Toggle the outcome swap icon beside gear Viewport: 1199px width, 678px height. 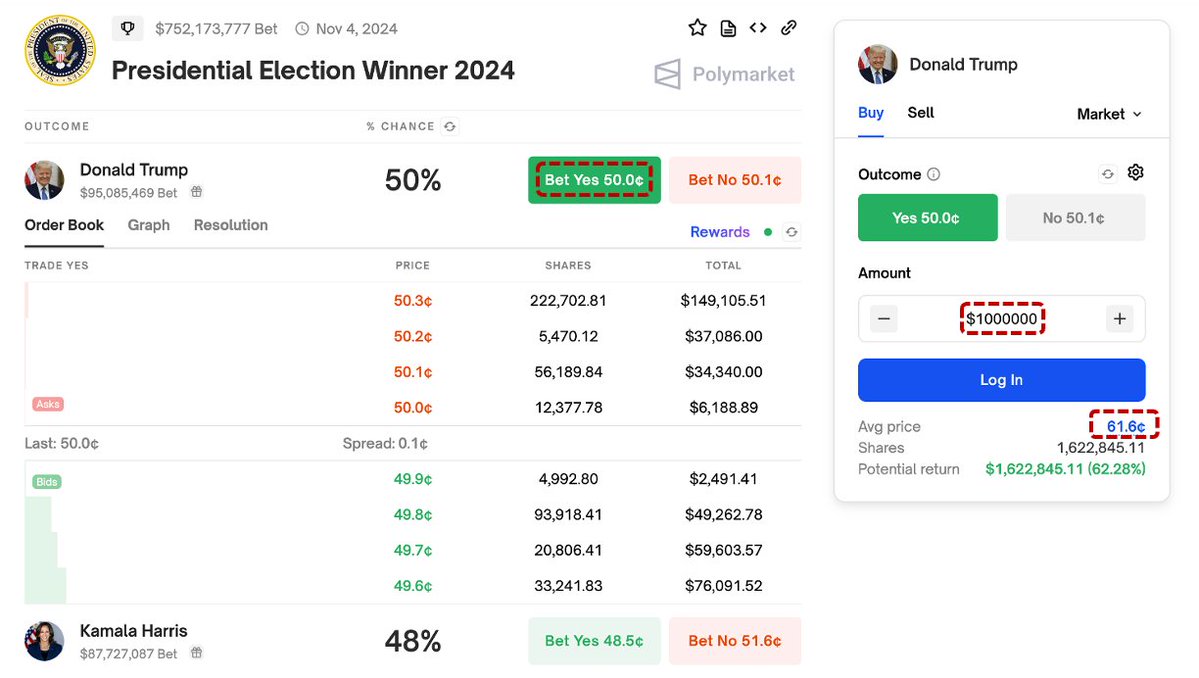tap(1108, 174)
